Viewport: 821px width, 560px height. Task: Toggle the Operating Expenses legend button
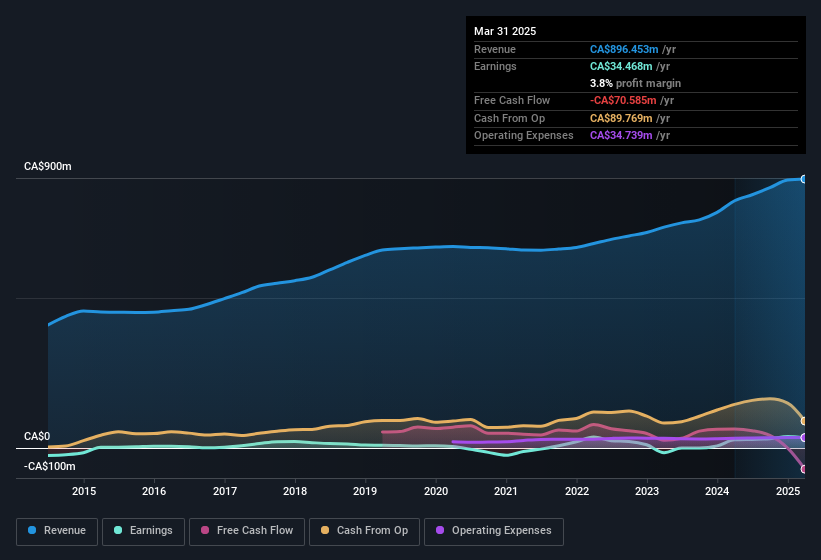coord(494,531)
